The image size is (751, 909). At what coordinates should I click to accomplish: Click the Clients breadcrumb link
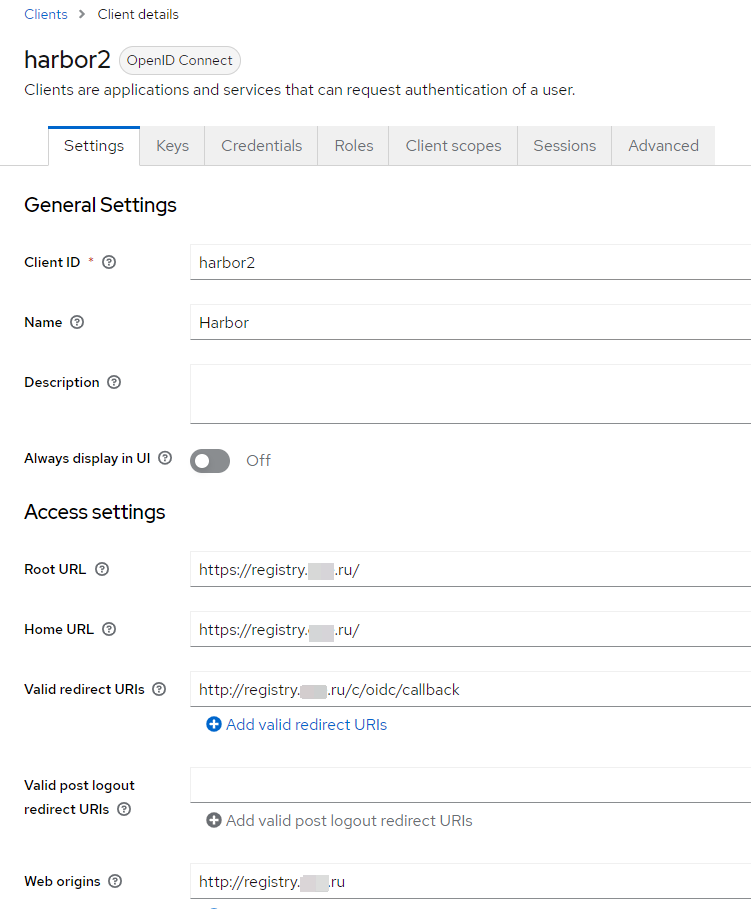[46, 14]
